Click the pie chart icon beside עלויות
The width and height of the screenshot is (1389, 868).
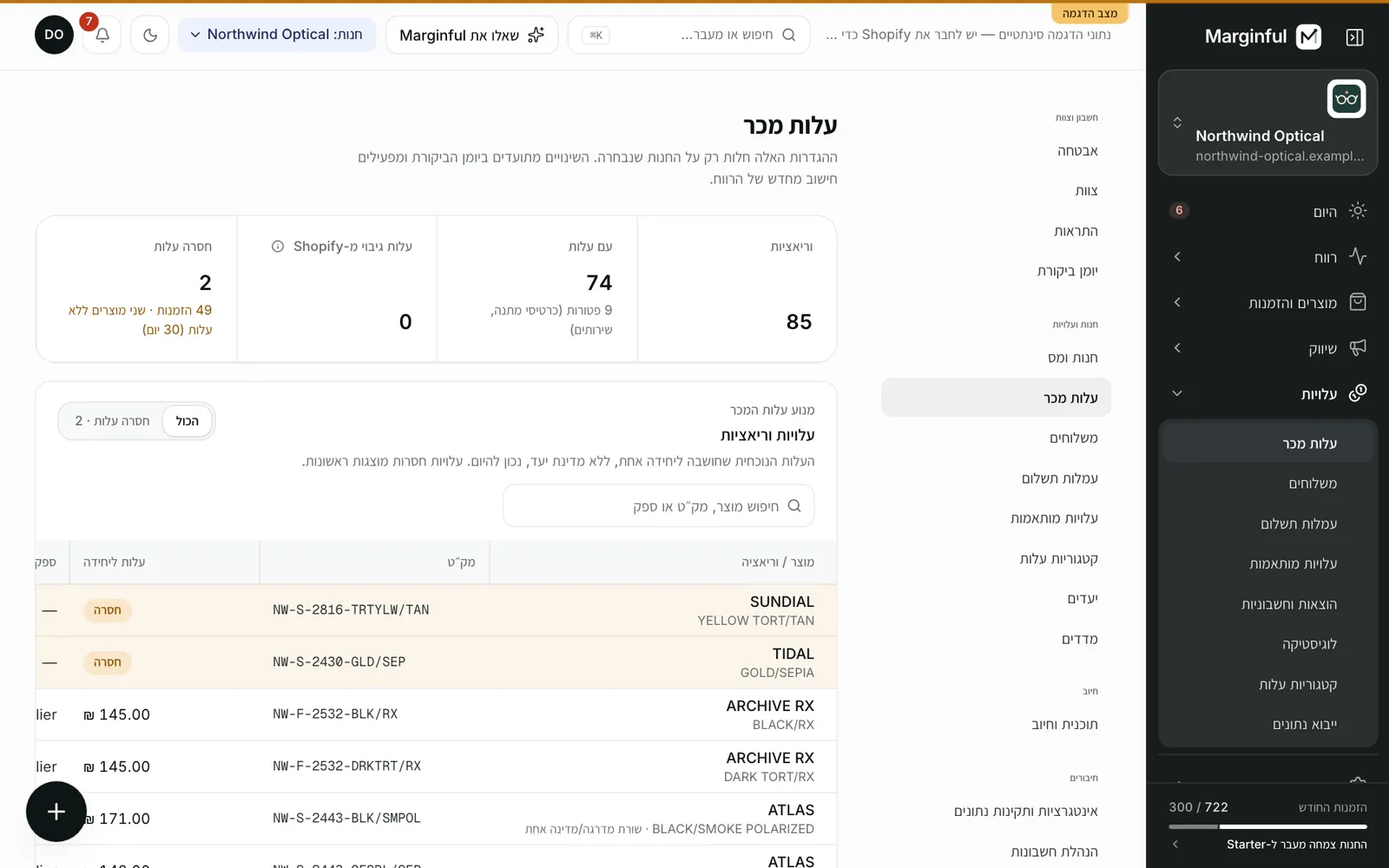[x=1358, y=393]
